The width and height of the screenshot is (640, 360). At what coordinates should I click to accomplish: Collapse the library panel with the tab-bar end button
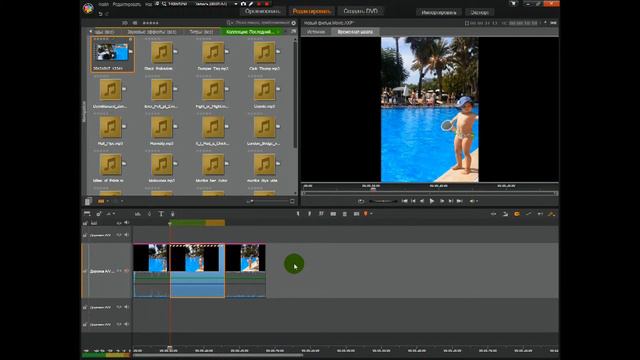tap(293, 31)
